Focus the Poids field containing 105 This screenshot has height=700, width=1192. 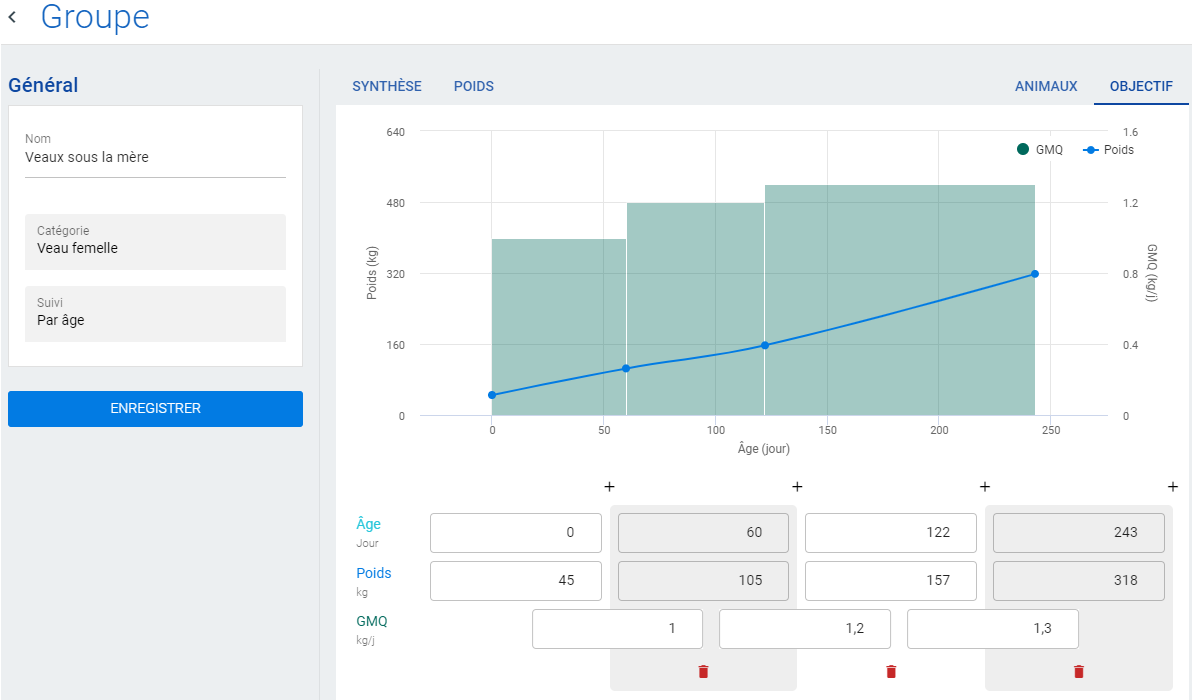[x=703, y=581]
